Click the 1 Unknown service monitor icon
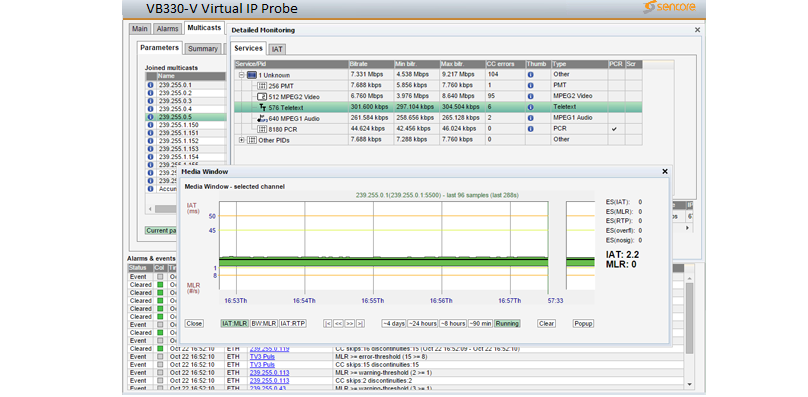The height and width of the screenshot is (397, 808). point(251,75)
